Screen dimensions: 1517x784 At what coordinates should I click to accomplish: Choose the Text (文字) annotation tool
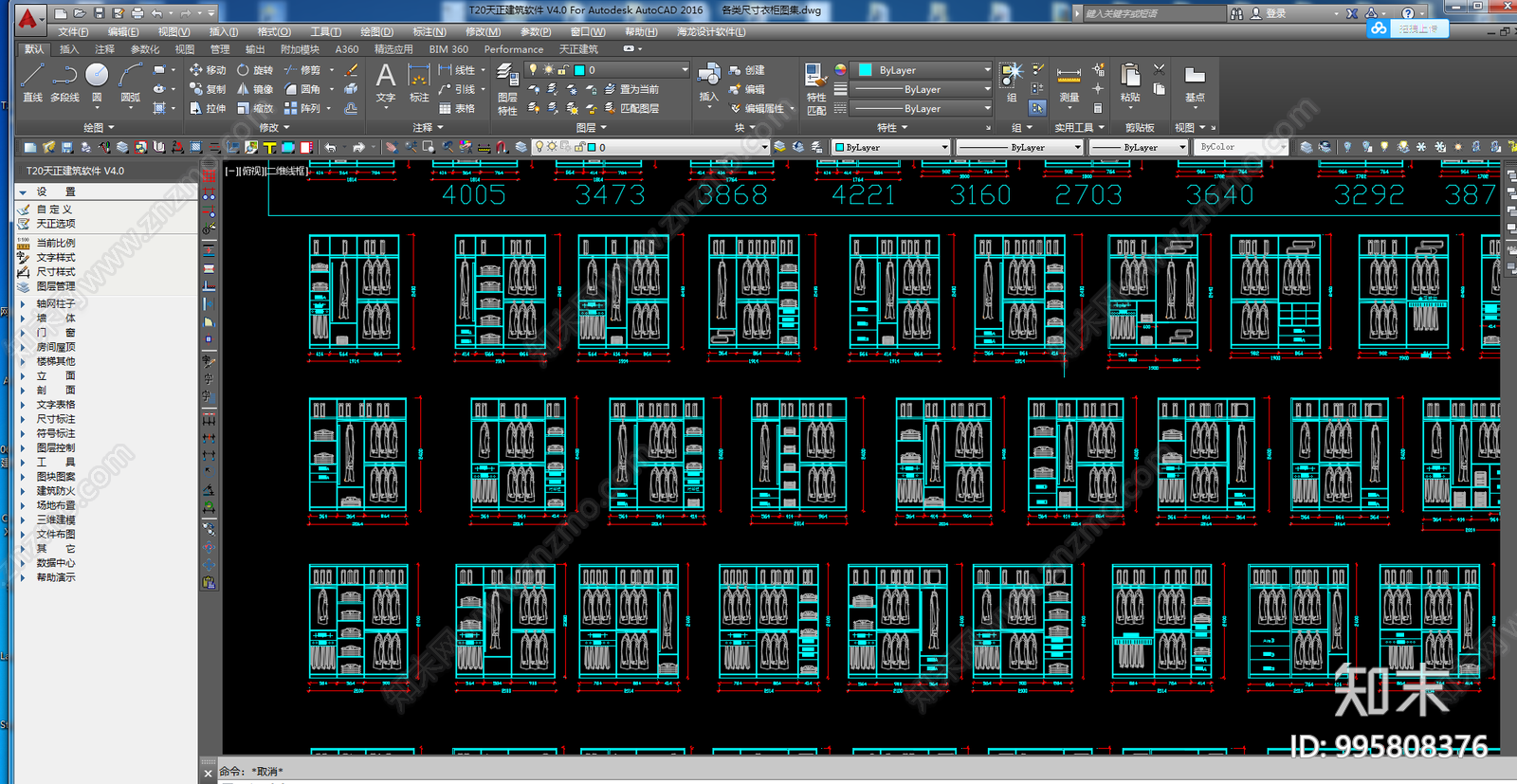(386, 82)
